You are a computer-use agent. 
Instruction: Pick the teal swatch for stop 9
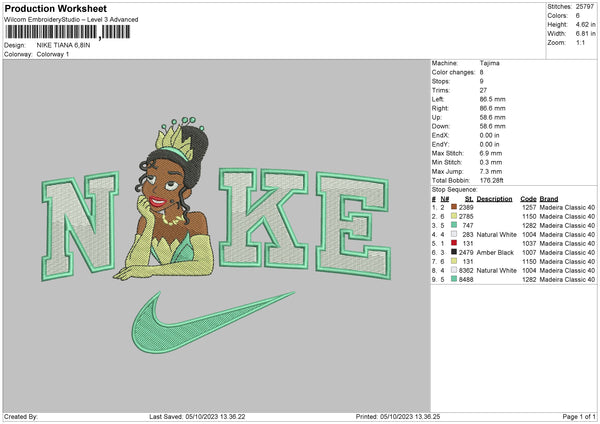click(455, 280)
